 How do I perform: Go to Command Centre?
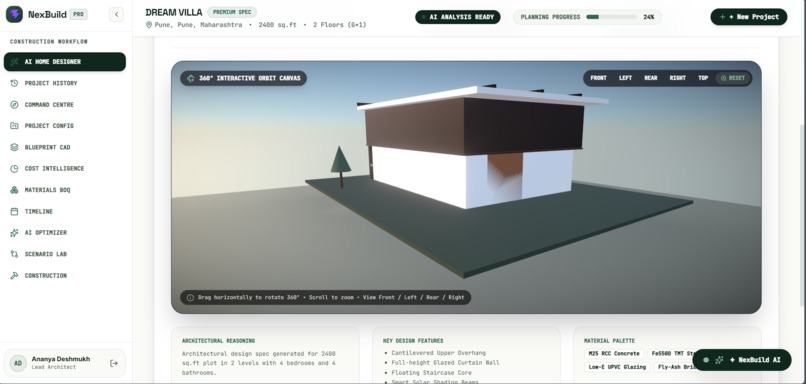[65, 104]
